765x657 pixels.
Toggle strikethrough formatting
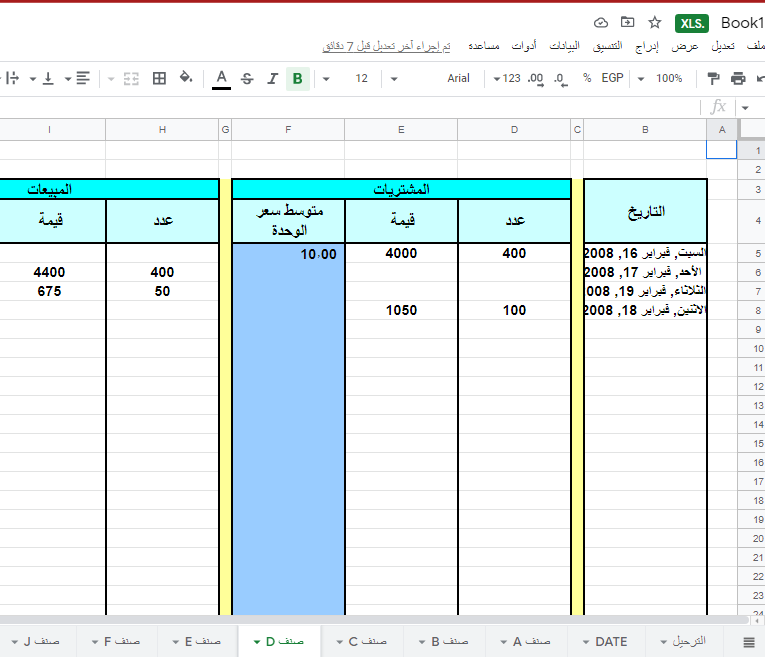tap(247, 78)
